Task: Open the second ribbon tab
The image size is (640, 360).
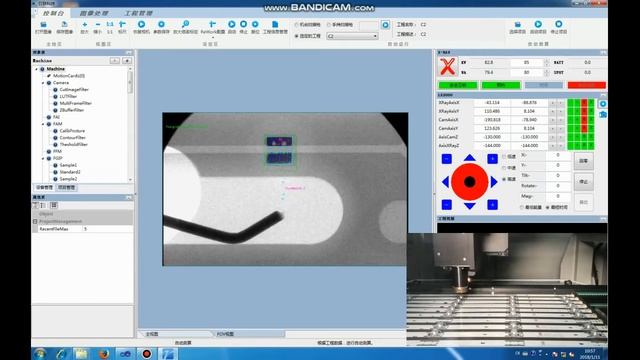Action: pyautogui.click(x=94, y=13)
